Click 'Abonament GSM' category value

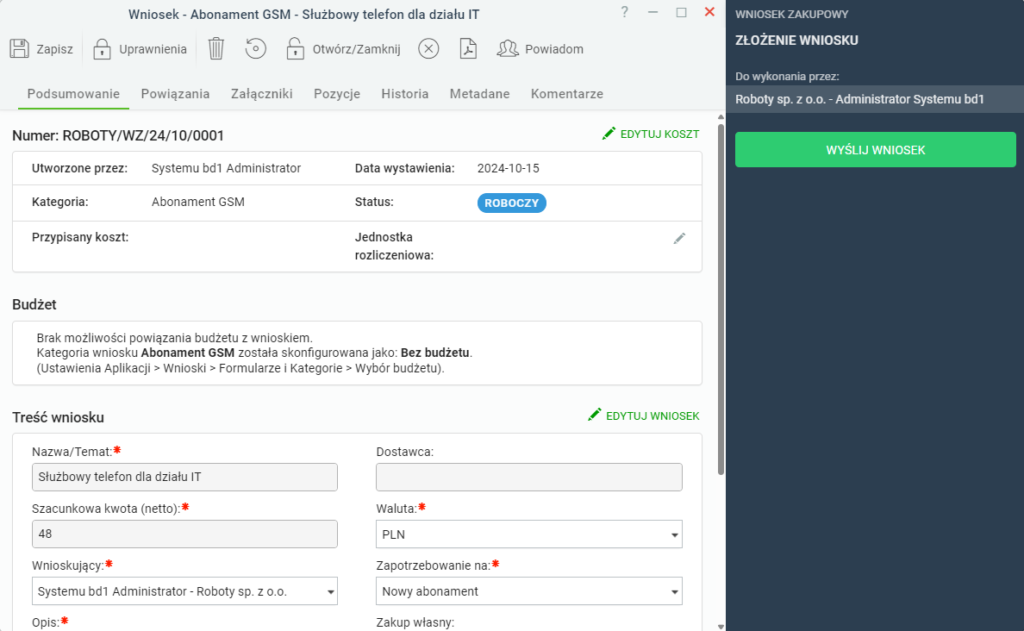click(x=198, y=202)
